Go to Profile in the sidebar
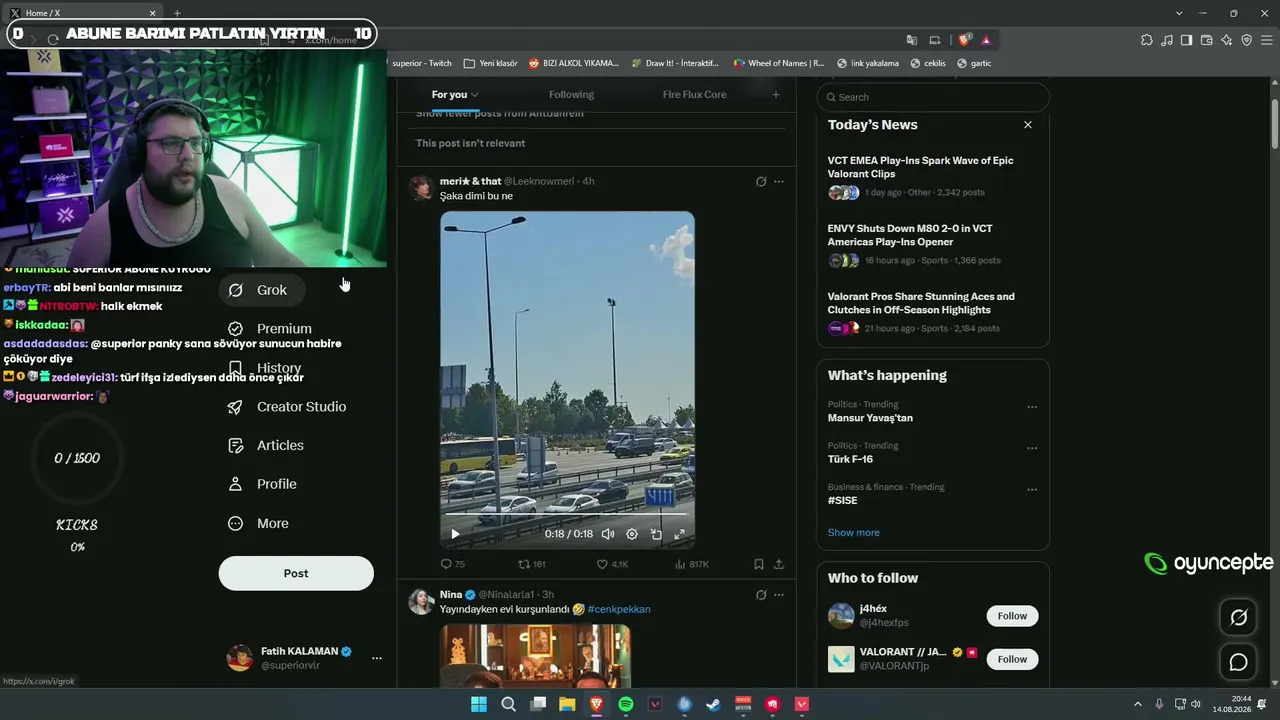 [x=262, y=484]
